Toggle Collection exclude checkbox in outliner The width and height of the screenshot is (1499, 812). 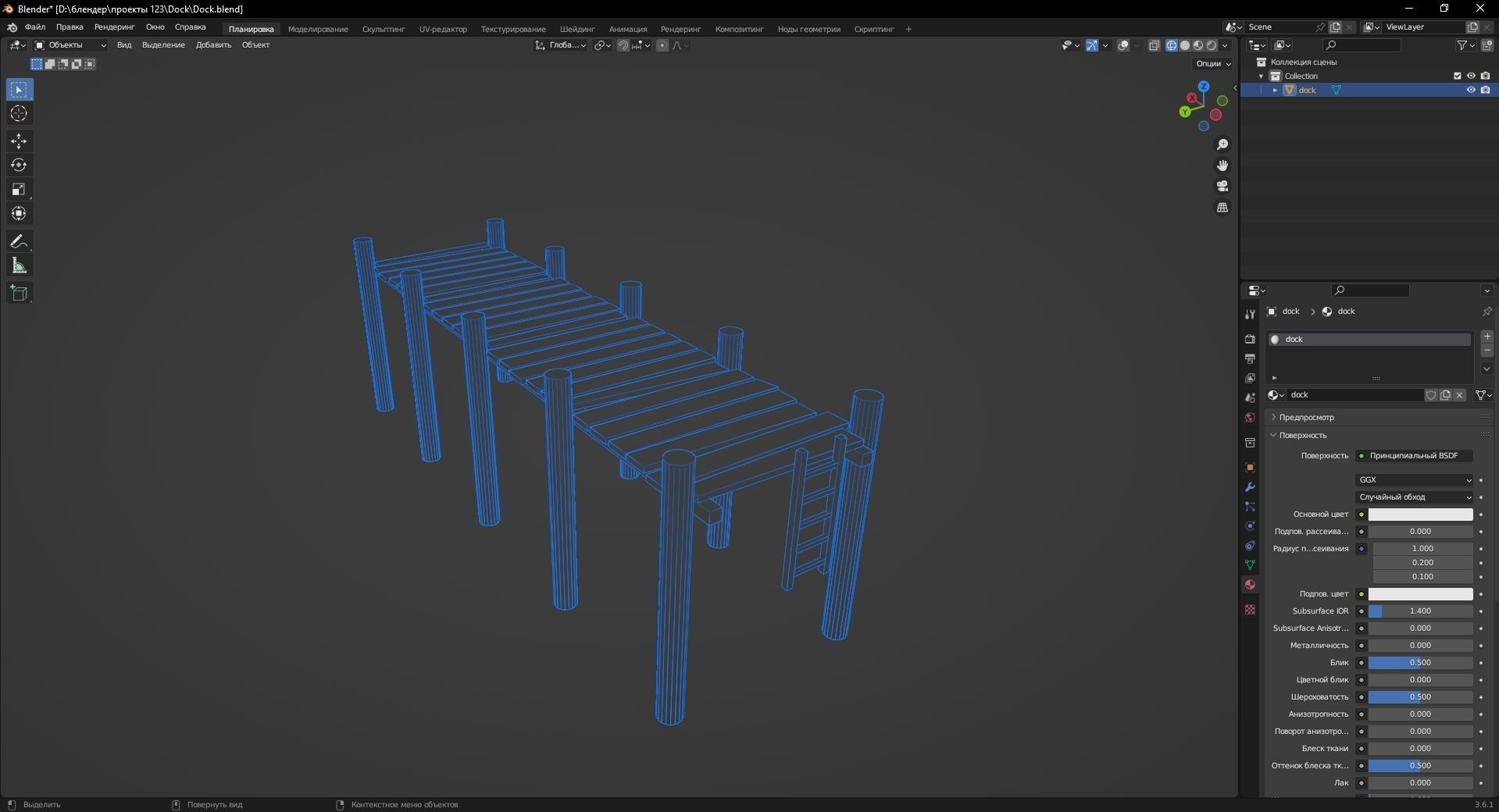point(1457,76)
